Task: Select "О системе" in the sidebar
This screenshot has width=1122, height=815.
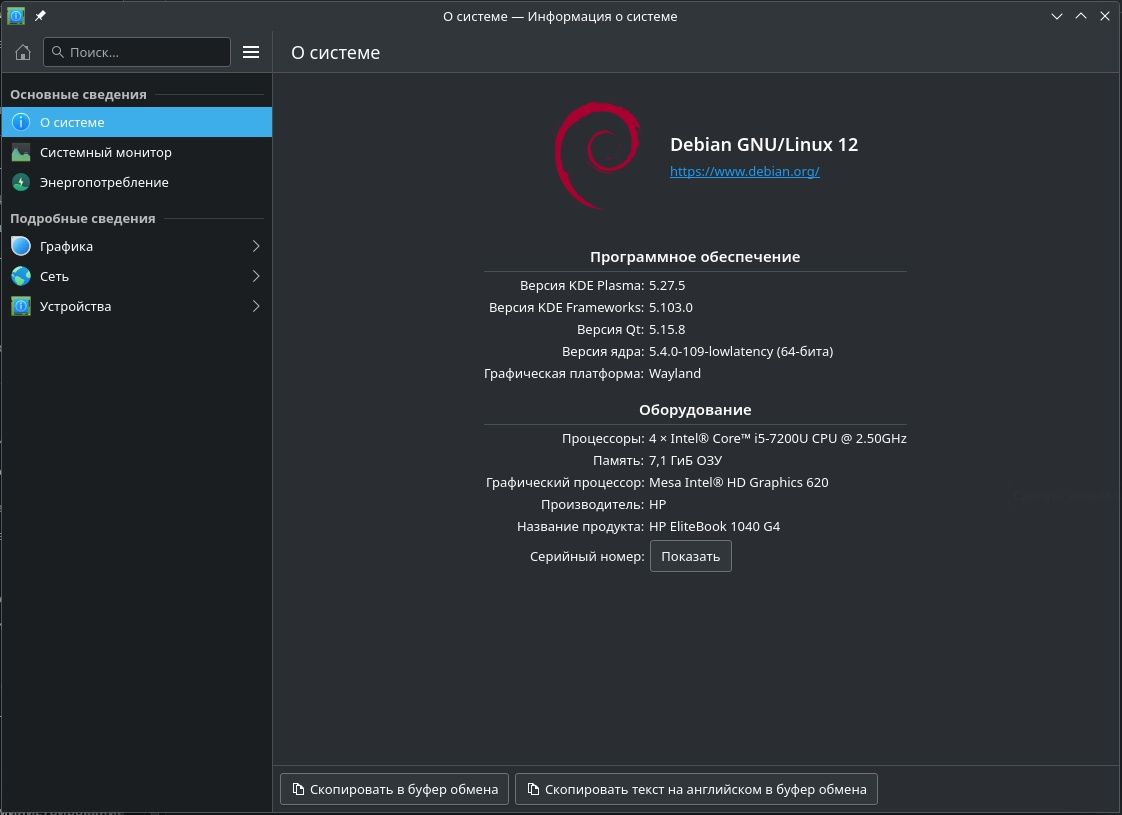Action: [x=137, y=122]
